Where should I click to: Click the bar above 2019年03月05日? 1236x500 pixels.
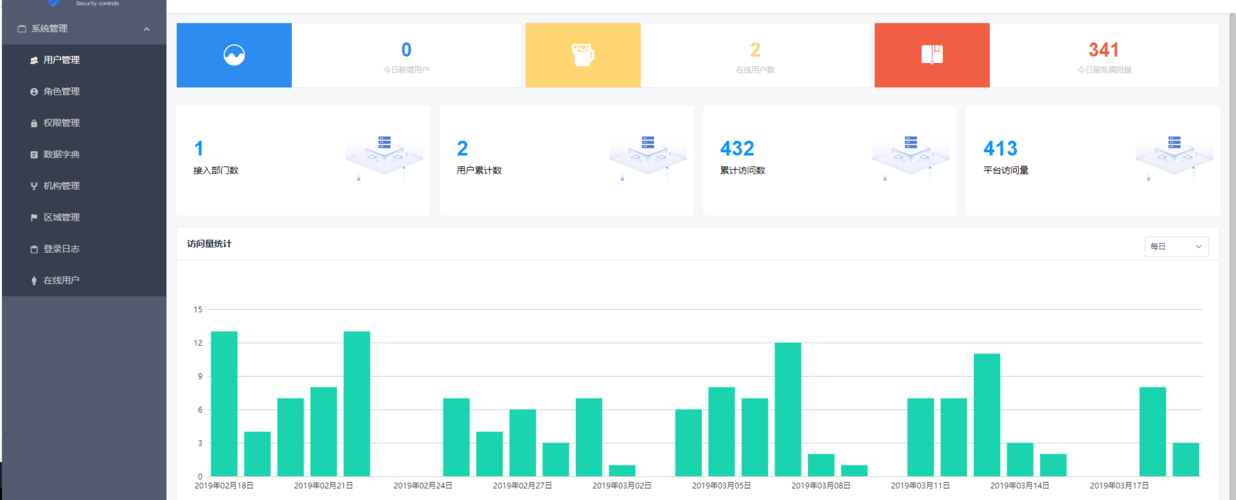click(722, 431)
